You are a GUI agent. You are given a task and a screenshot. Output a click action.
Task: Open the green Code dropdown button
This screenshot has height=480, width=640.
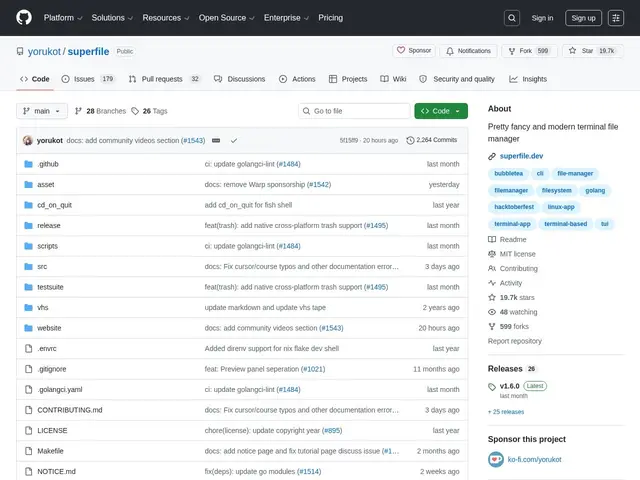441,111
